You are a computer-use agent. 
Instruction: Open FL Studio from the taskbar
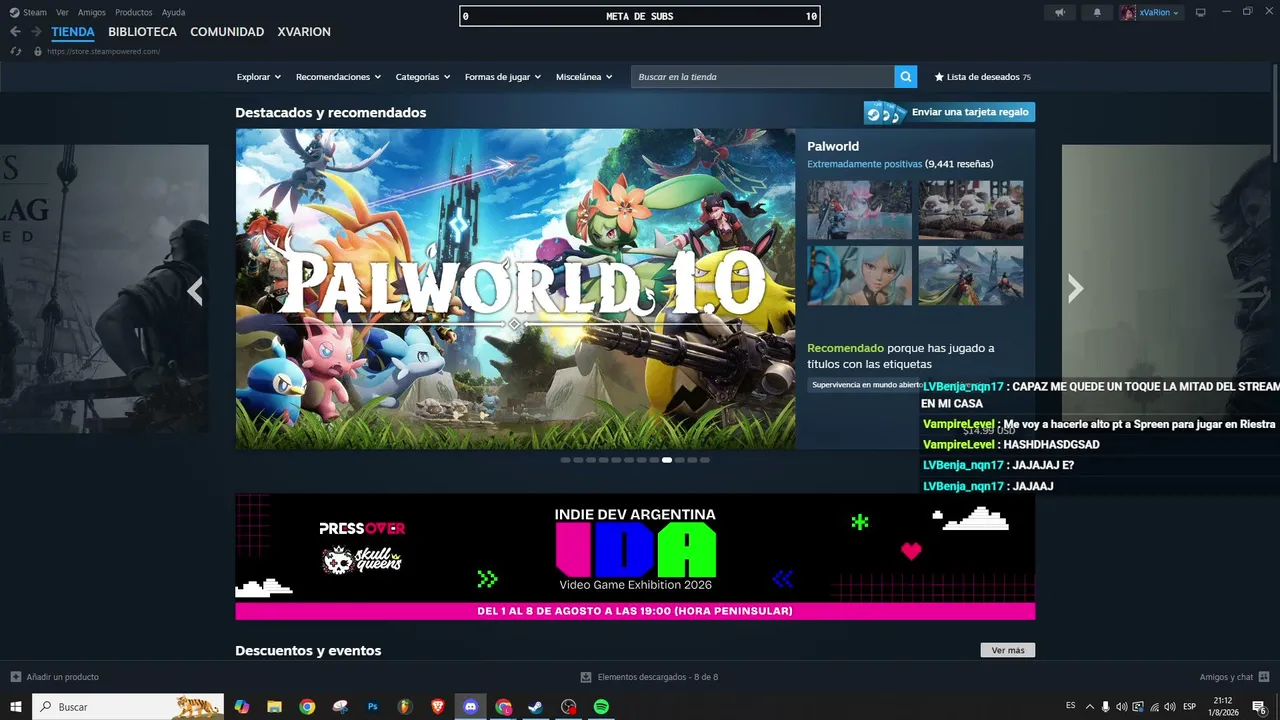[x=405, y=707]
